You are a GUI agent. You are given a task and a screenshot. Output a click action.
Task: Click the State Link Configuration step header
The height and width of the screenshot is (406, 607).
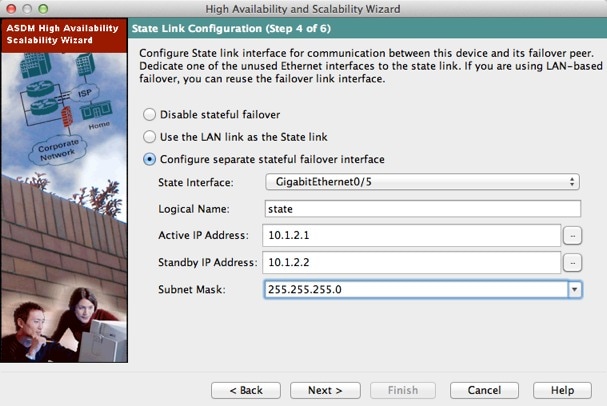231,29
